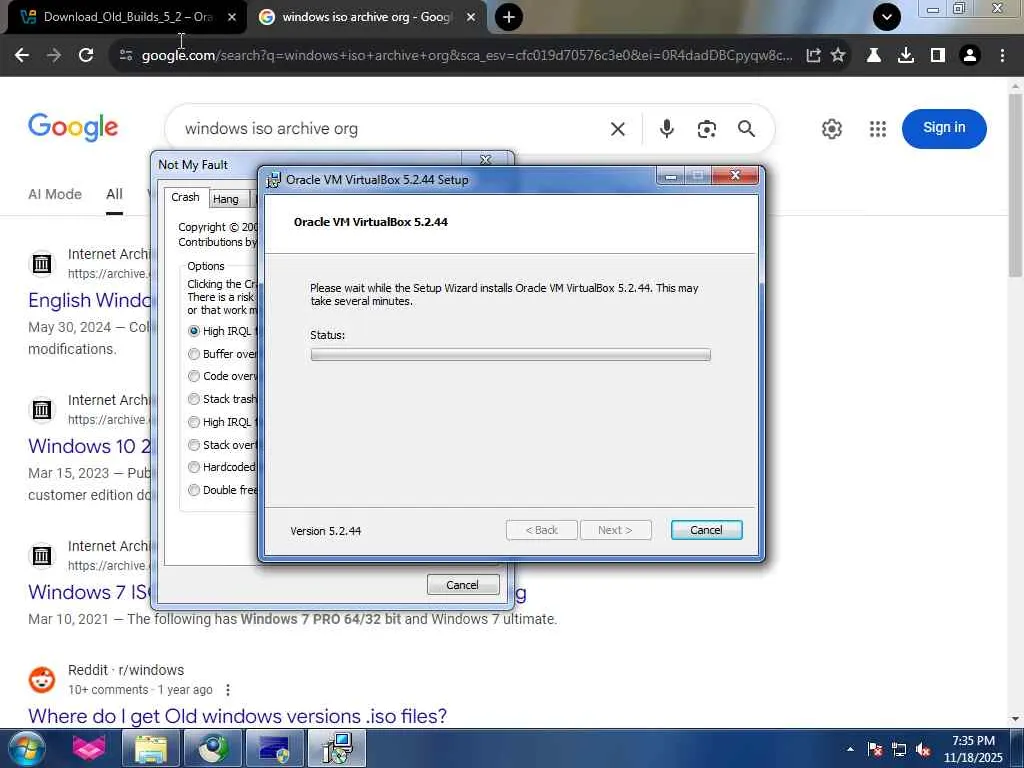The width and height of the screenshot is (1024, 768).
Task: Click Cancel in Not My Fault window
Action: point(462,585)
